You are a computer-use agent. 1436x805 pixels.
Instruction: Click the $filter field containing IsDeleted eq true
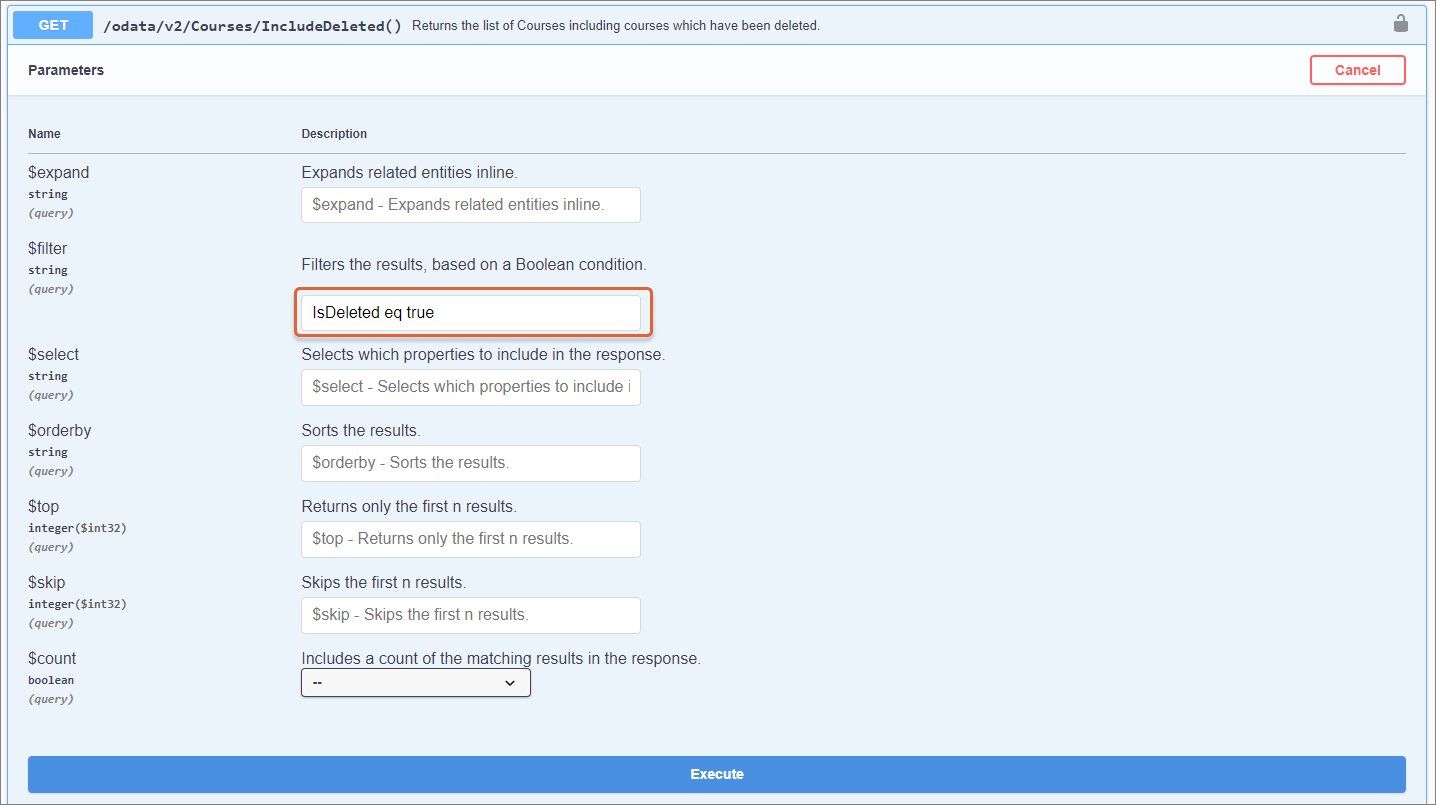(x=470, y=313)
